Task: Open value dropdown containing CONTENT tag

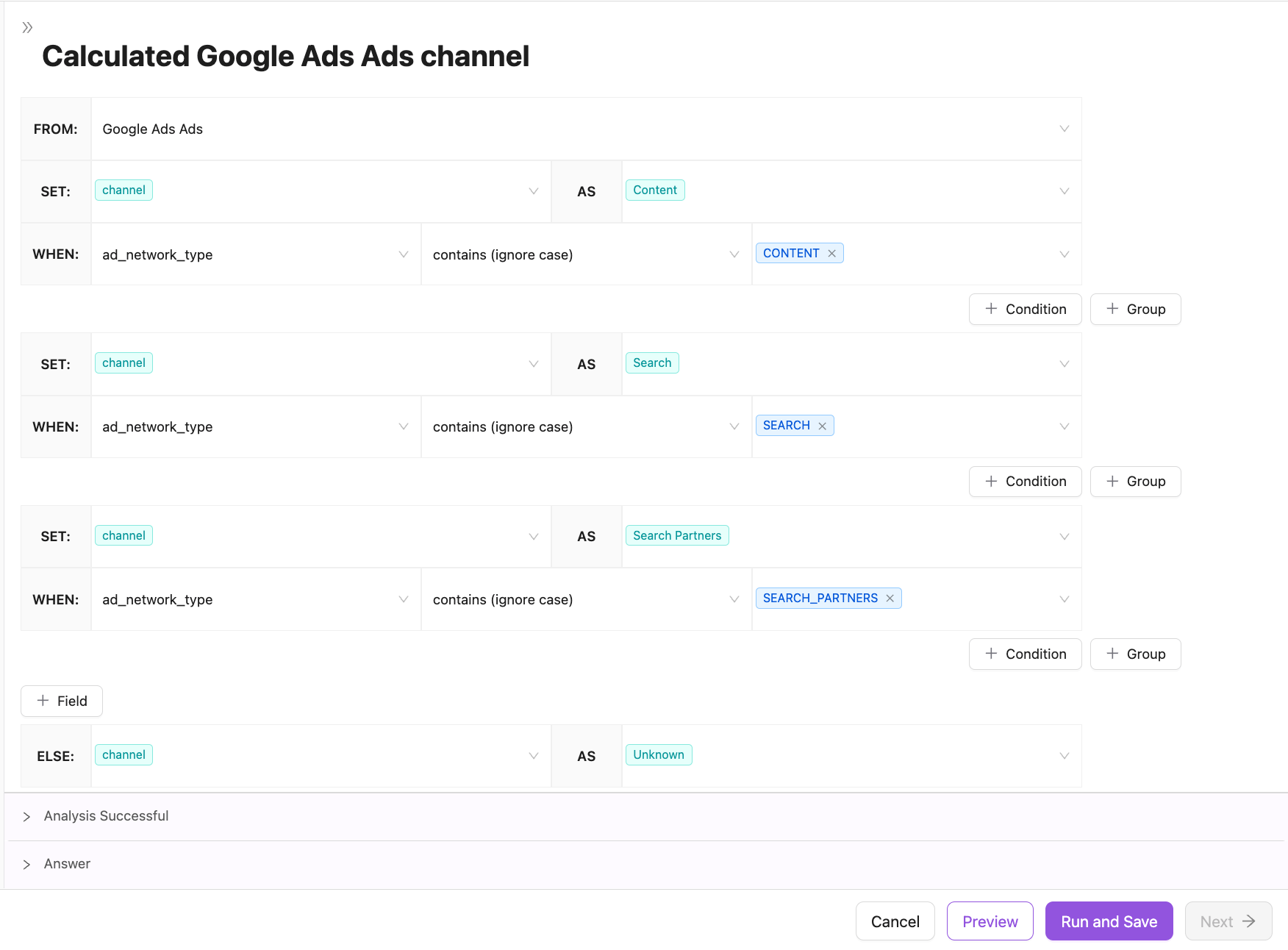Action: [x=917, y=254]
